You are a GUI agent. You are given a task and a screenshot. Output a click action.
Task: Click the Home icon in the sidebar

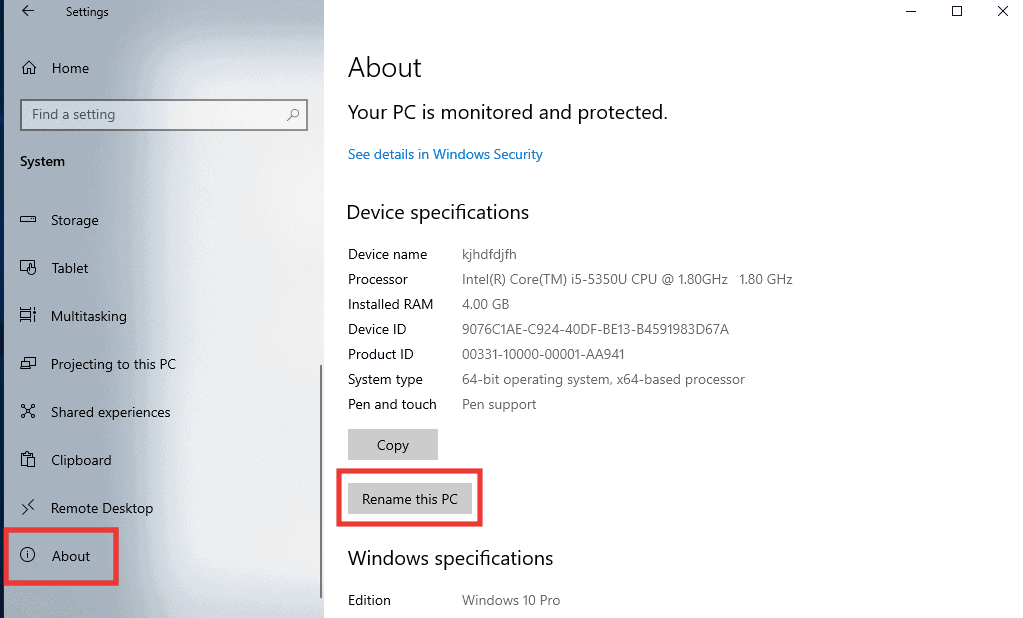(x=27, y=68)
